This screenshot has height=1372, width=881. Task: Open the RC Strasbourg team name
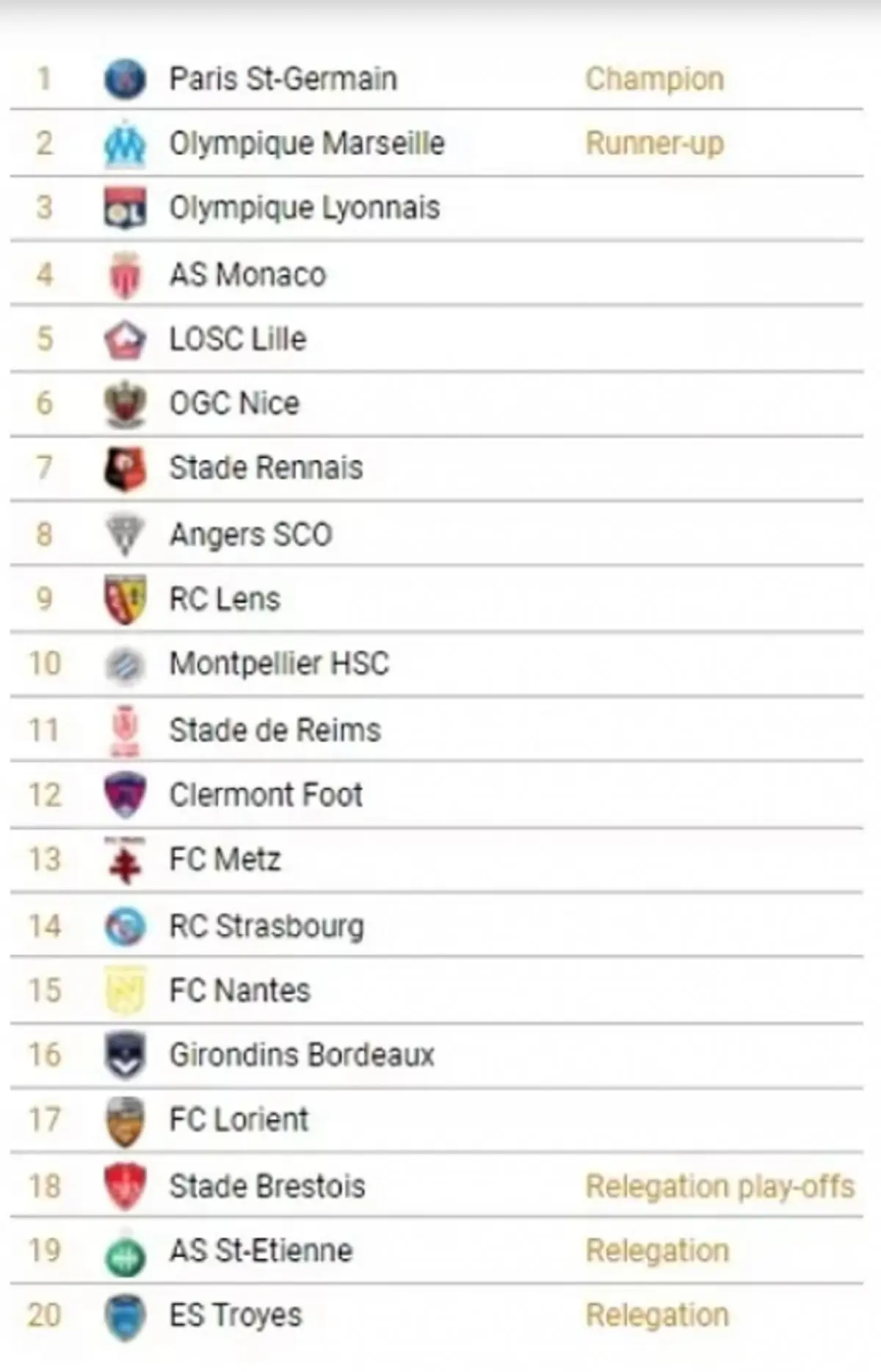tap(267, 926)
